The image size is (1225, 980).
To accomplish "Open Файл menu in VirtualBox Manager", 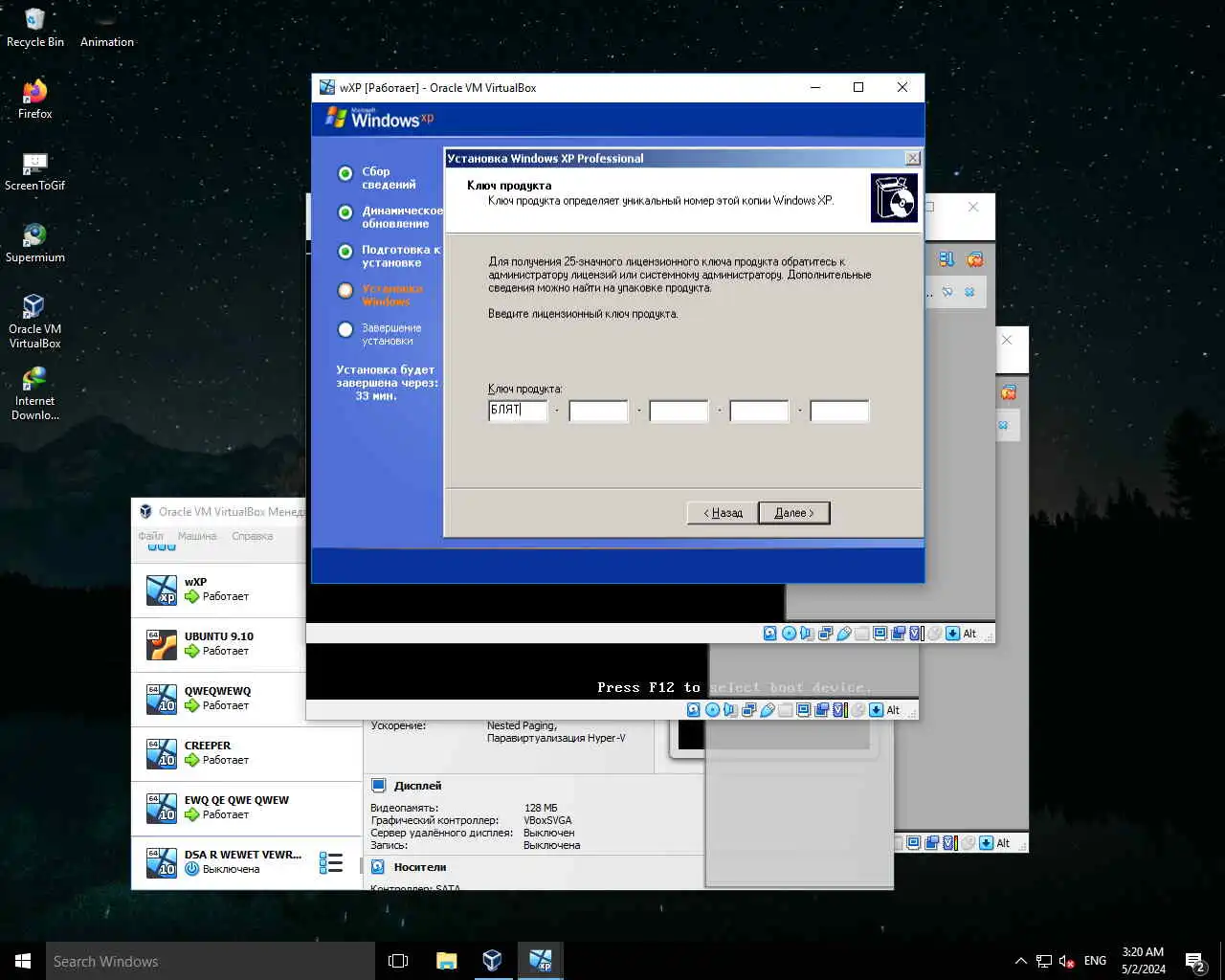I will click(x=150, y=536).
